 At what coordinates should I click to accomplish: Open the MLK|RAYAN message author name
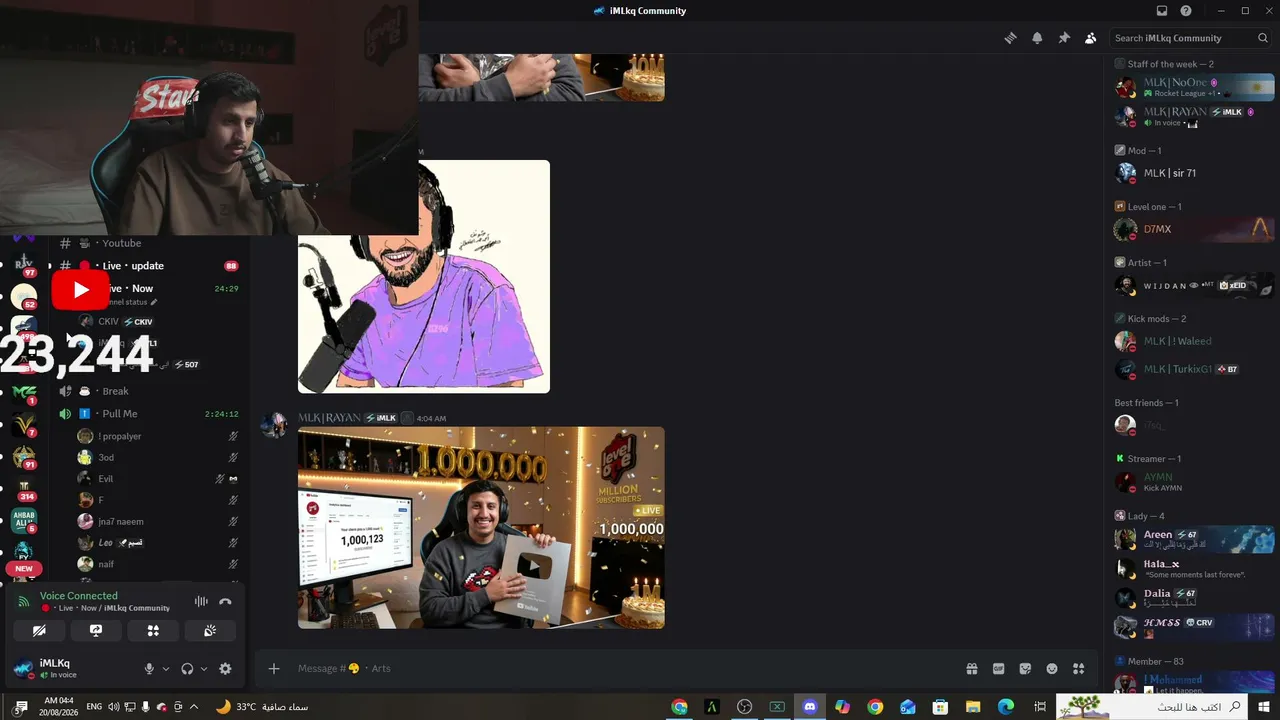(329, 418)
